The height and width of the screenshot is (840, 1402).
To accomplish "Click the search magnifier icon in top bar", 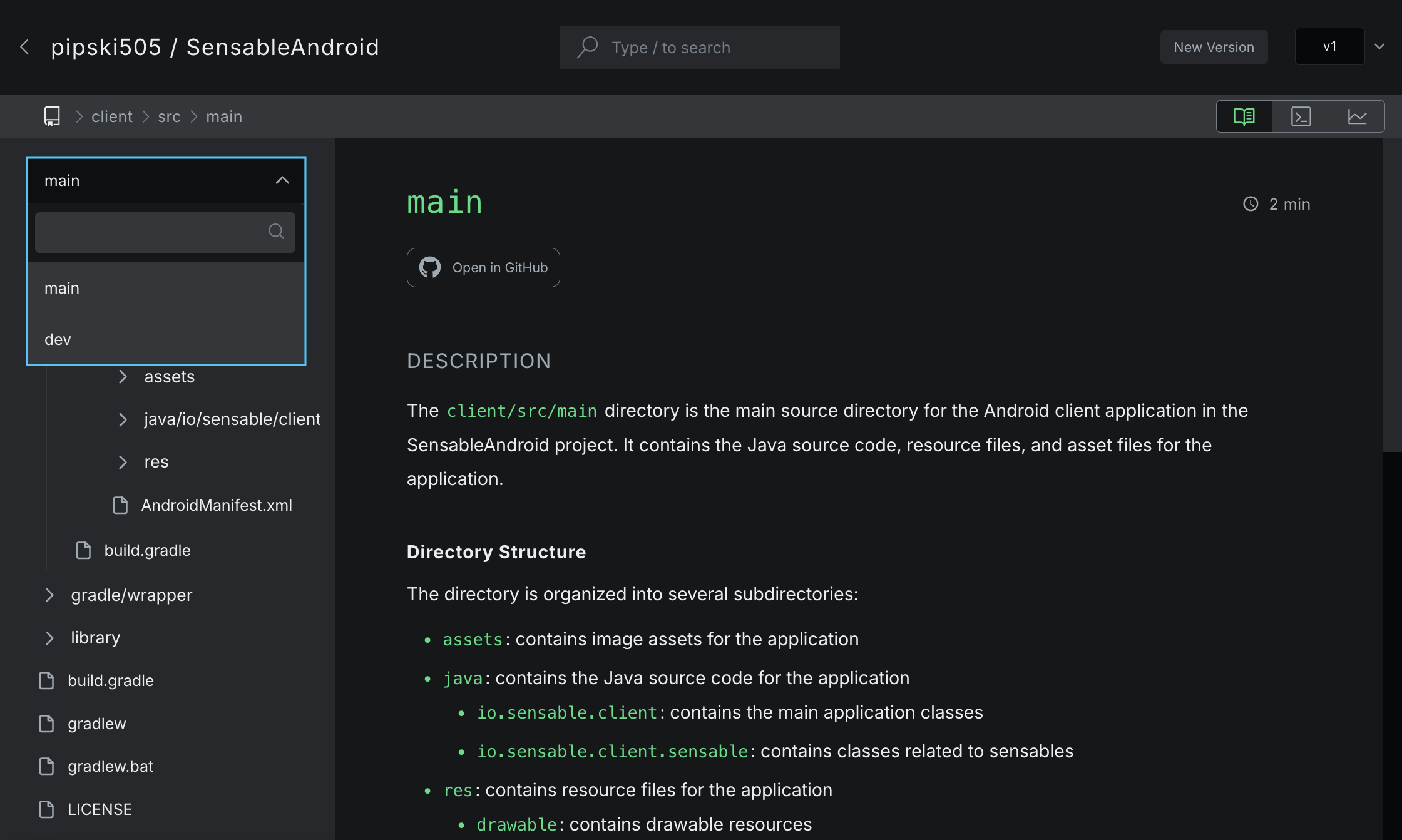I will pos(587,48).
